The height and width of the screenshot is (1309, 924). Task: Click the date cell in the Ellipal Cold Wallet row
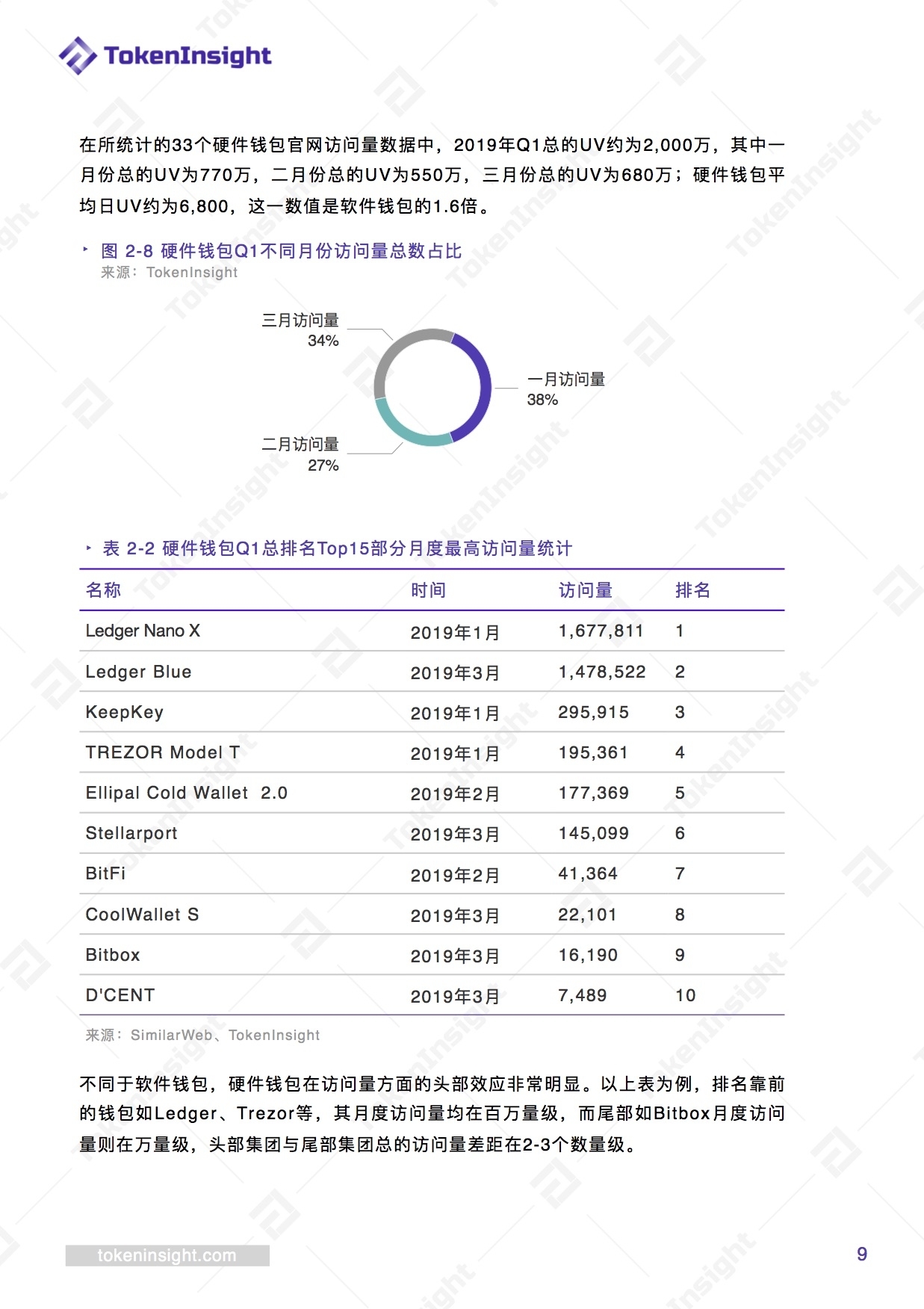coord(455,794)
